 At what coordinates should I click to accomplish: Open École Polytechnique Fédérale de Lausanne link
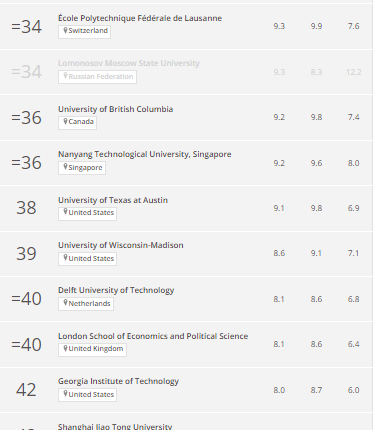coord(140,18)
